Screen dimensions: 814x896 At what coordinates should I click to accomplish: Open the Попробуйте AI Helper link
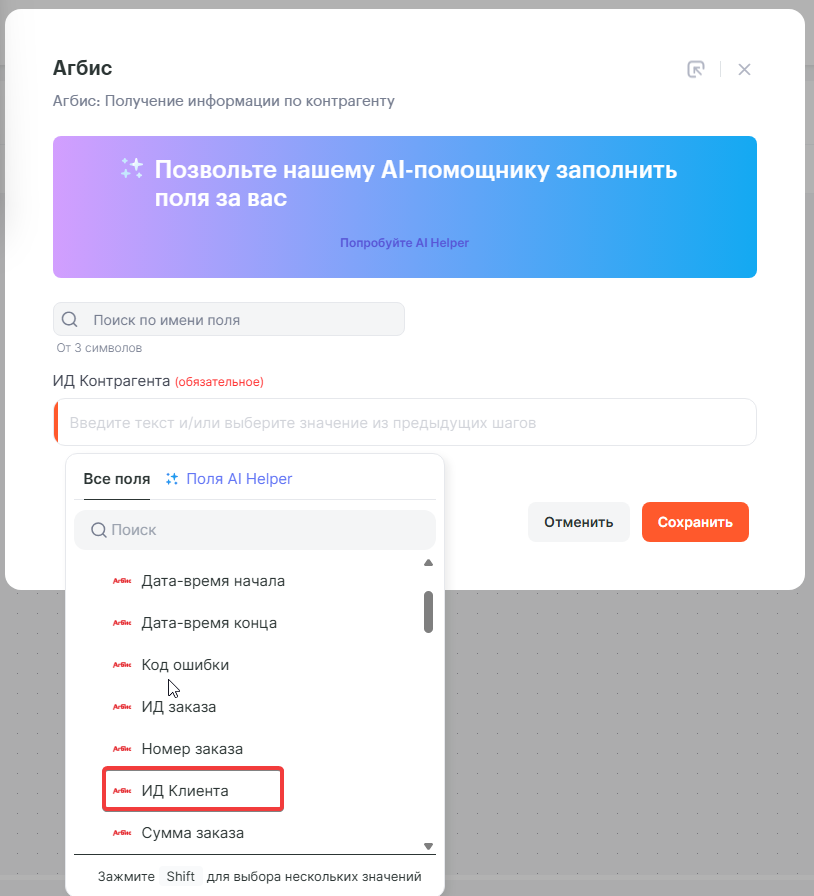(x=404, y=243)
